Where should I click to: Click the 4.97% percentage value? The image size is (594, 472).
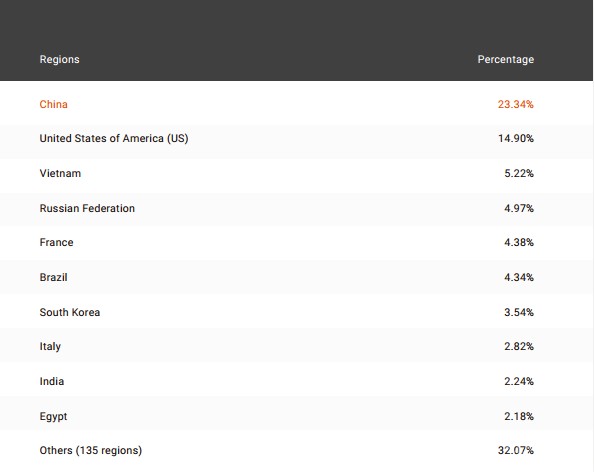coord(519,208)
